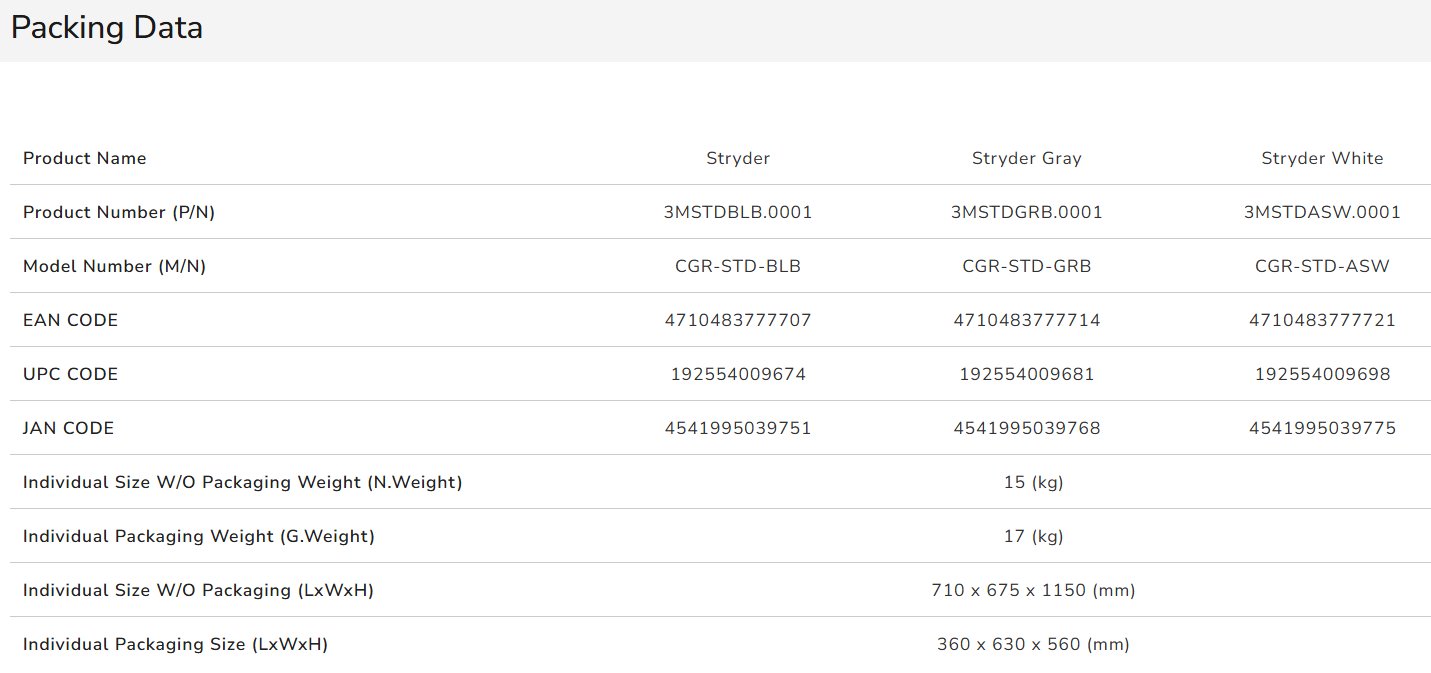Screen dimensions: 1431x673
Task: Click product number 3MSTDGRB.0001
Action: (x=1026, y=212)
